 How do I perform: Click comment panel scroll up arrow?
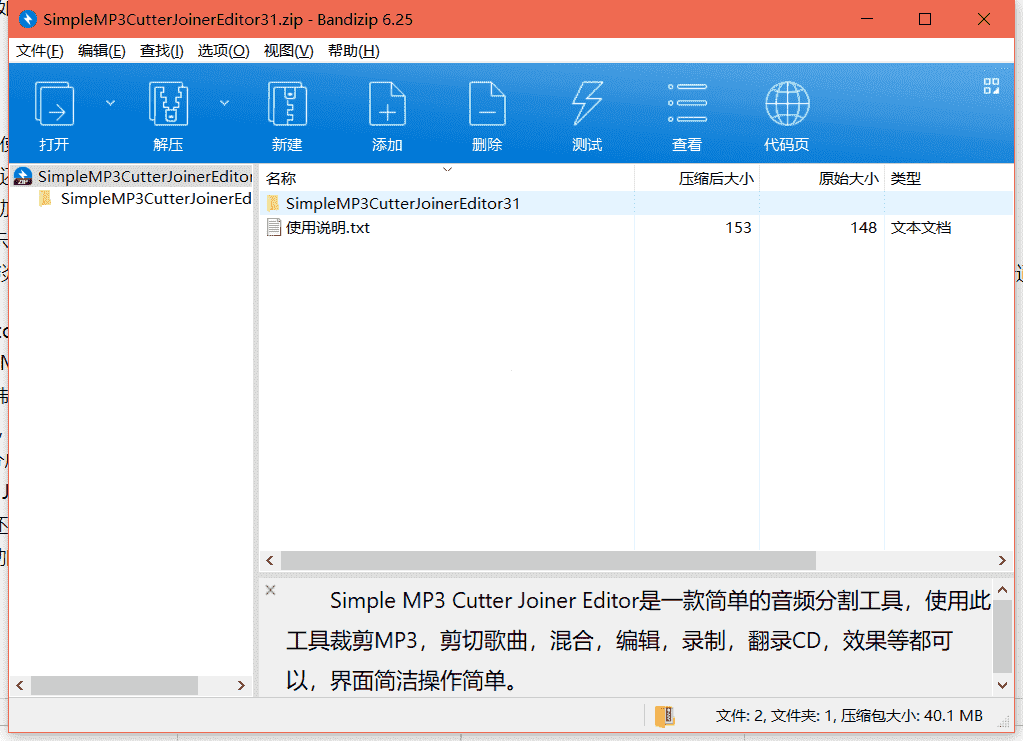(1003, 590)
